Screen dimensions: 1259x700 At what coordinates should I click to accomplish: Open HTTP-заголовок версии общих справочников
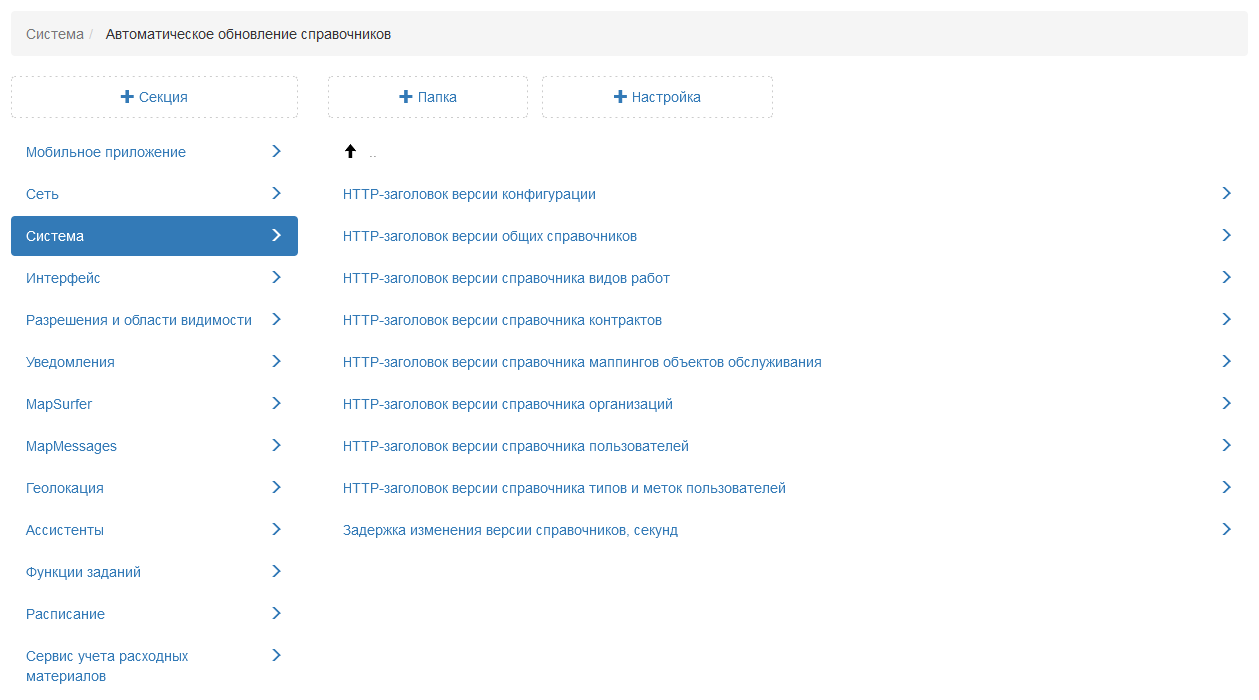tap(490, 236)
